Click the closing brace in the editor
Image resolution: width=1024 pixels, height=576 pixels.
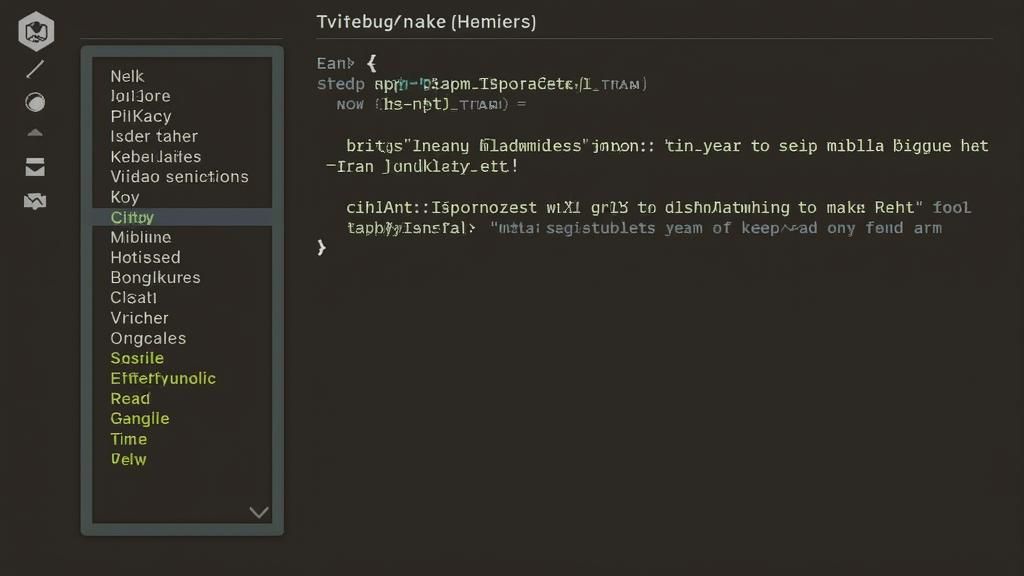coord(321,247)
